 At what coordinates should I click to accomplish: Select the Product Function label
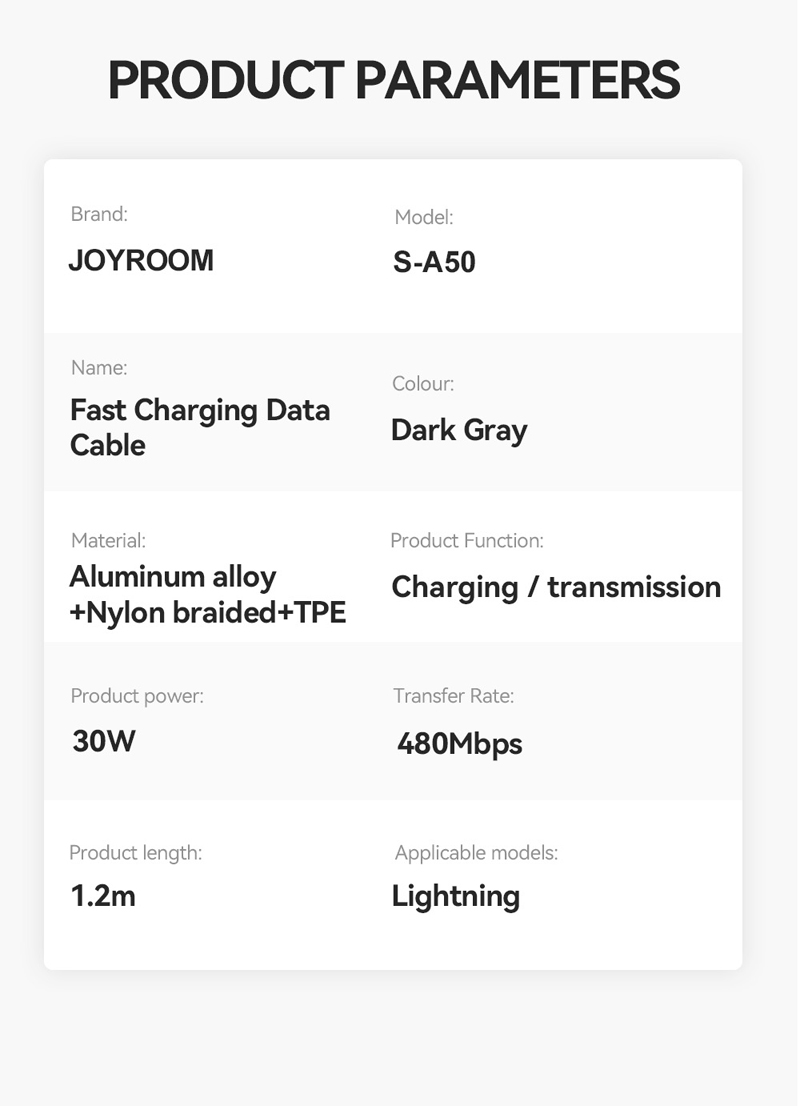click(467, 540)
